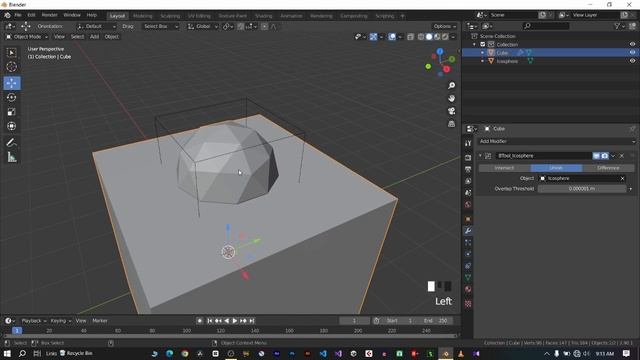Collapse the BTool_Icosphere modifier panel
This screenshot has width=640, height=360.
tap(480, 156)
